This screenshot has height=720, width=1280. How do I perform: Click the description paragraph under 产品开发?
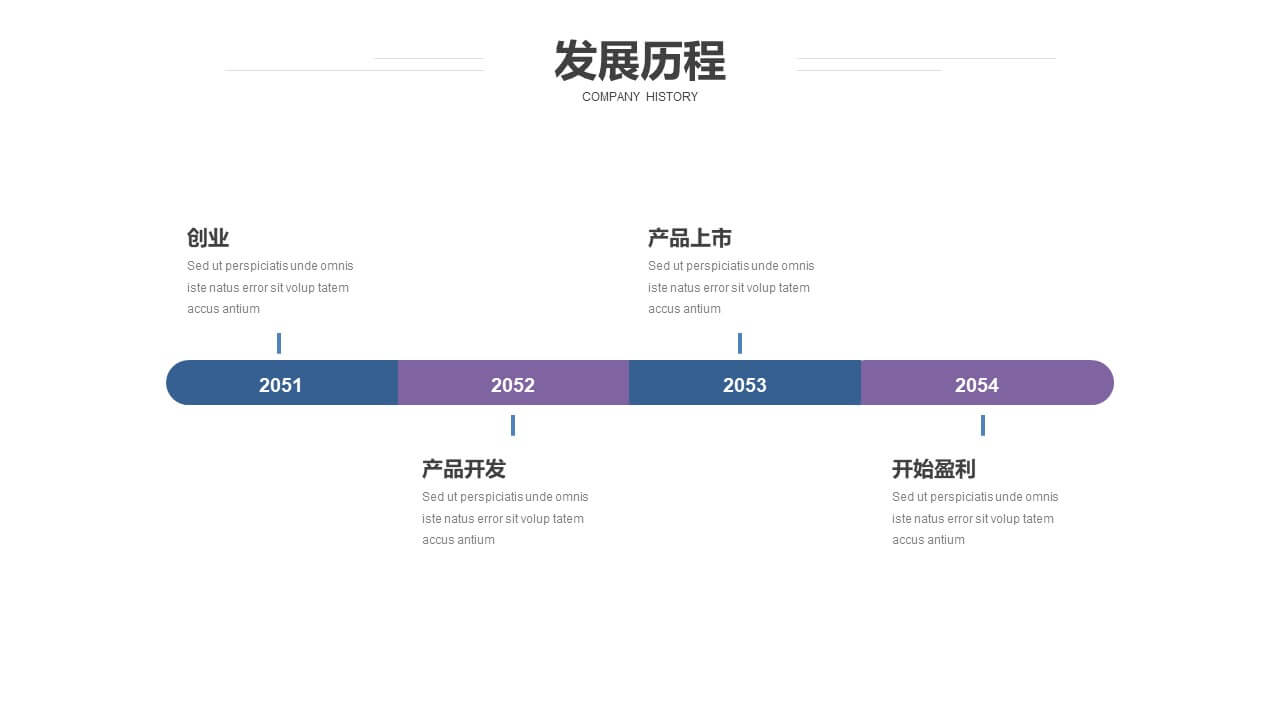[x=505, y=519]
